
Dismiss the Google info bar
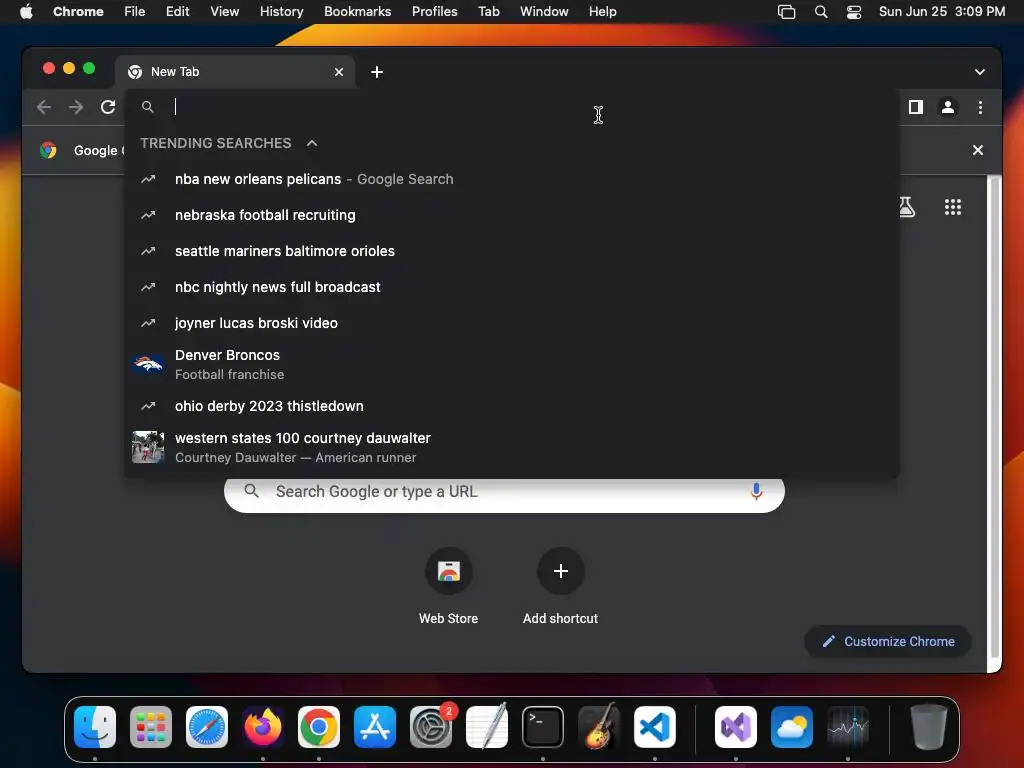(x=978, y=150)
